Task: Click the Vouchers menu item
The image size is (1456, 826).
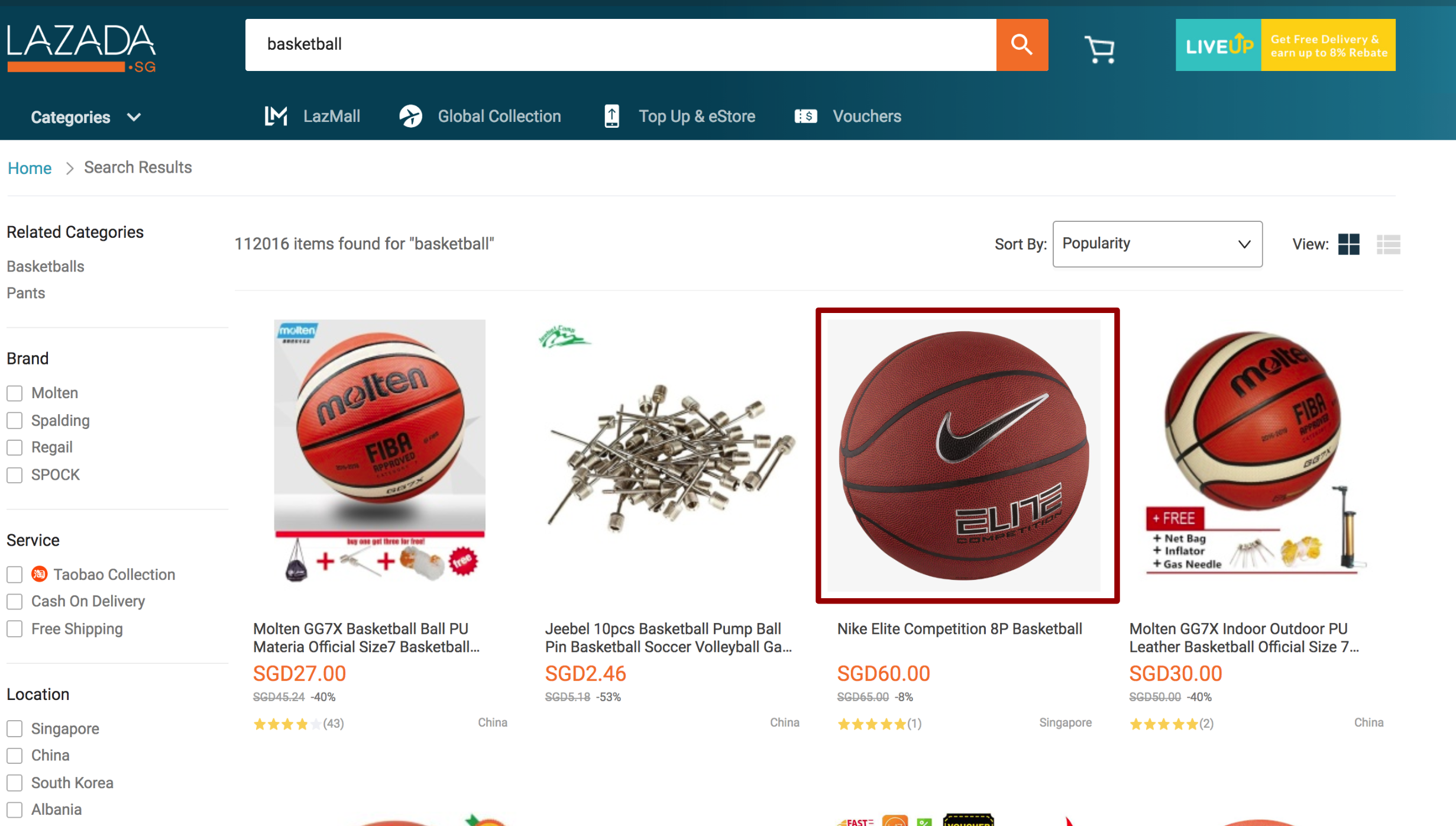Action: (x=865, y=116)
